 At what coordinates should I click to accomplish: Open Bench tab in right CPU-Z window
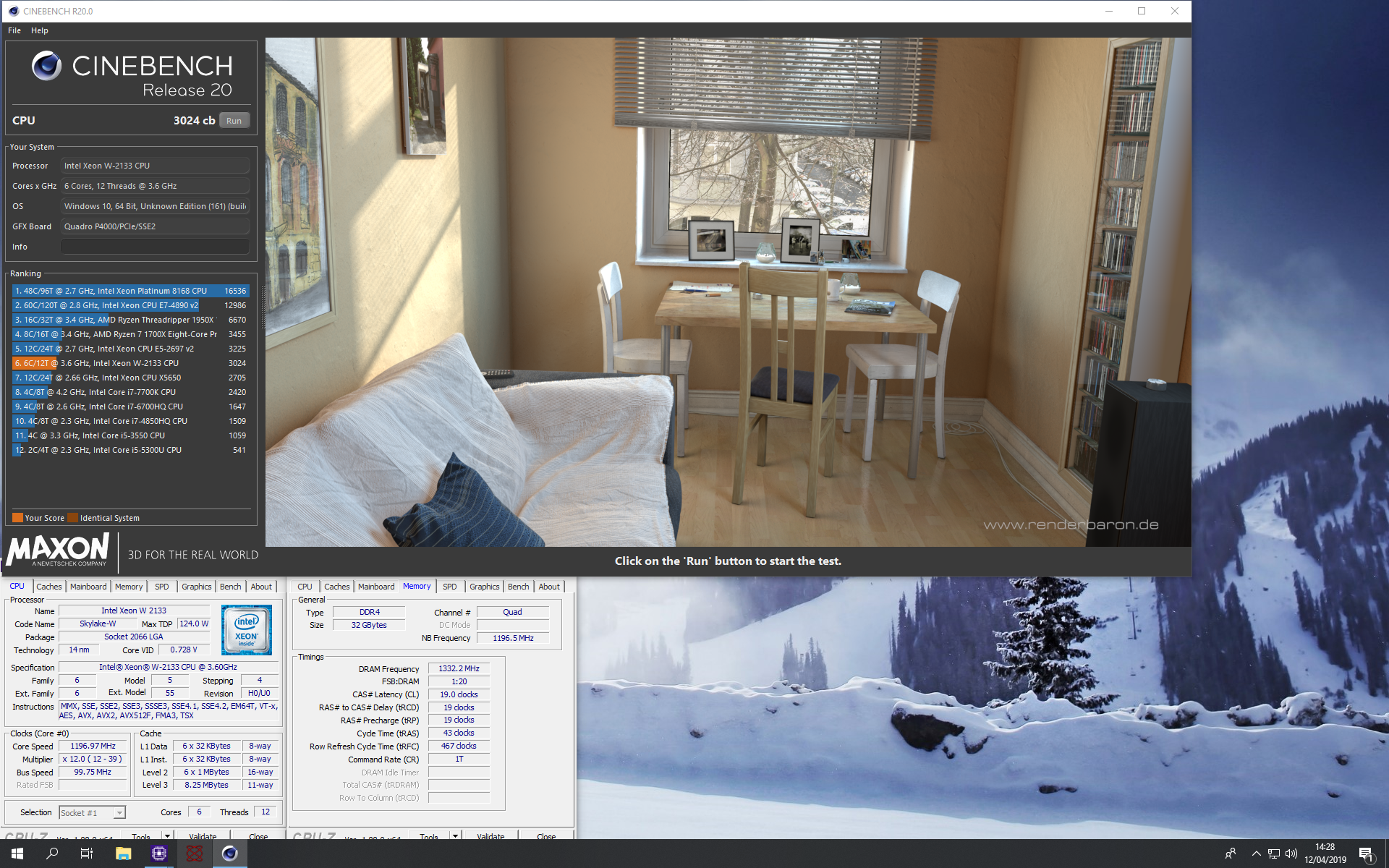coord(519,587)
